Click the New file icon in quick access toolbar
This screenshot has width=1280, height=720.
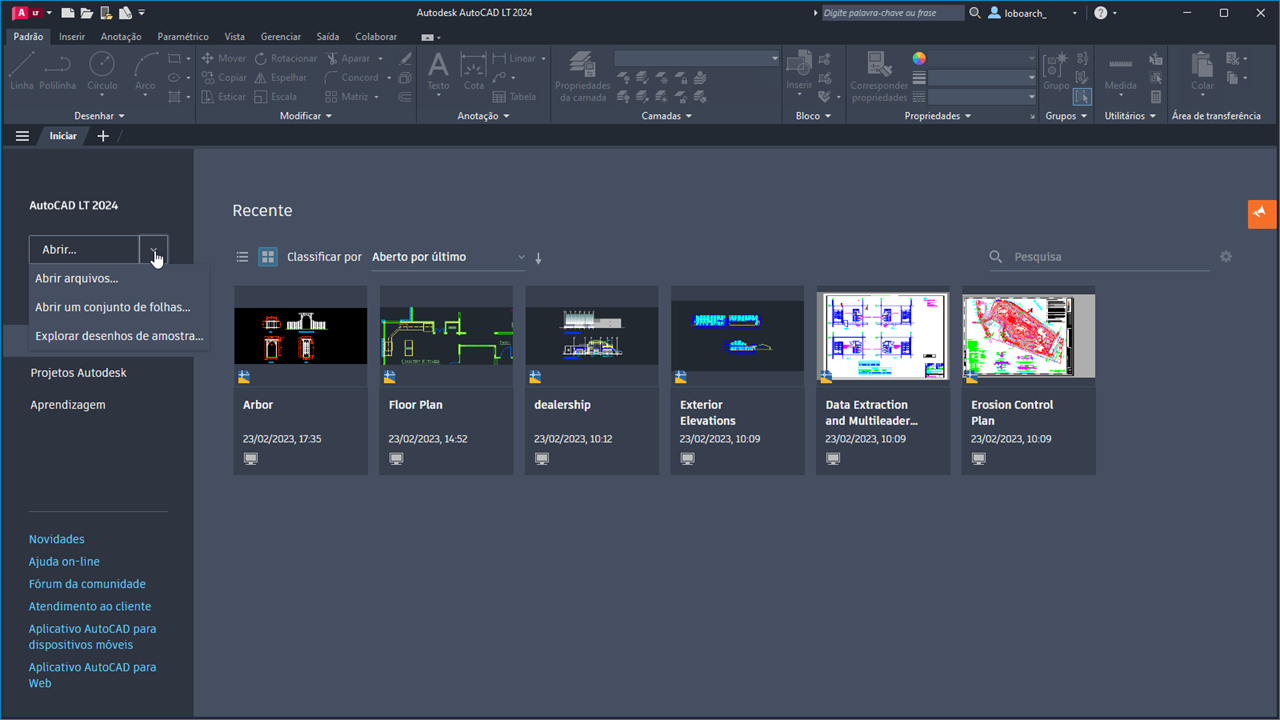coord(67,13)
